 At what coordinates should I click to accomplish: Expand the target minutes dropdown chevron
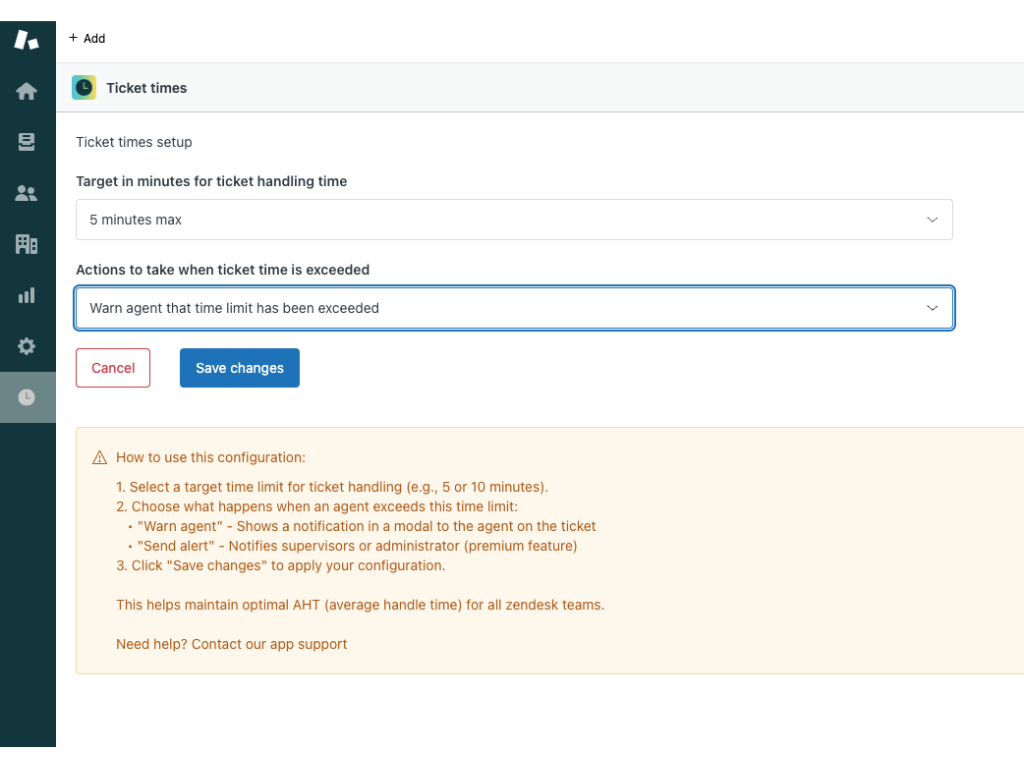[x=932, y=220]
